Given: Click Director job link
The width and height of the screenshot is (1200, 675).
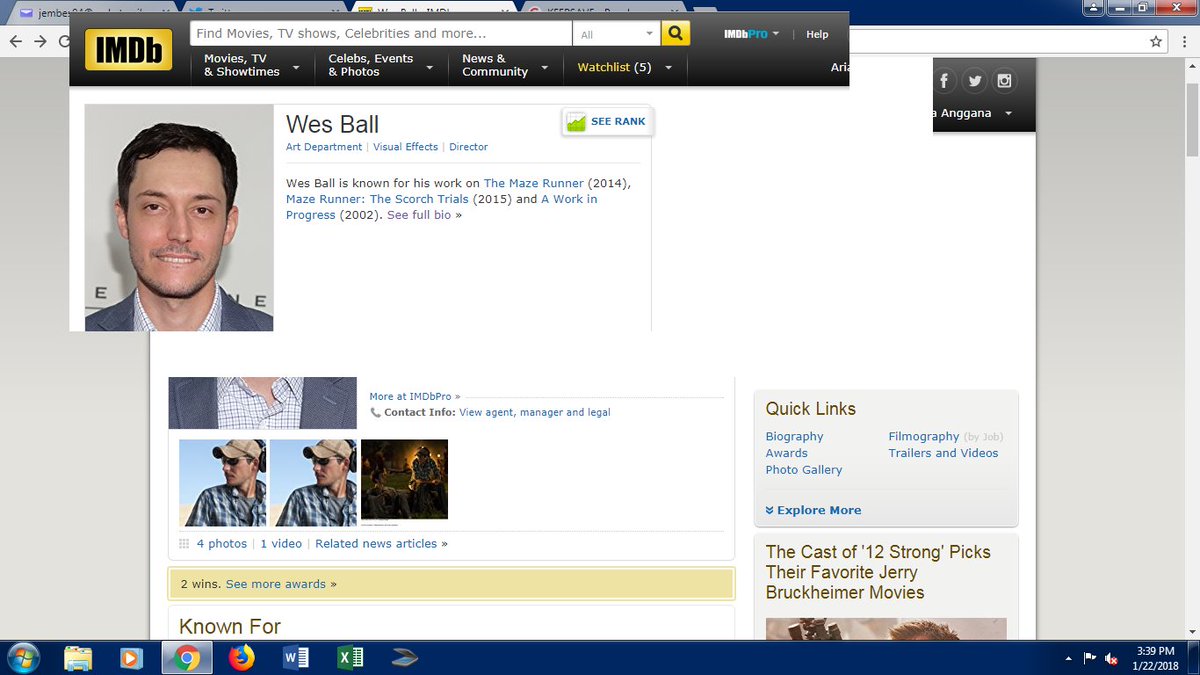Looking at the screenshot, I should (468, 147).
